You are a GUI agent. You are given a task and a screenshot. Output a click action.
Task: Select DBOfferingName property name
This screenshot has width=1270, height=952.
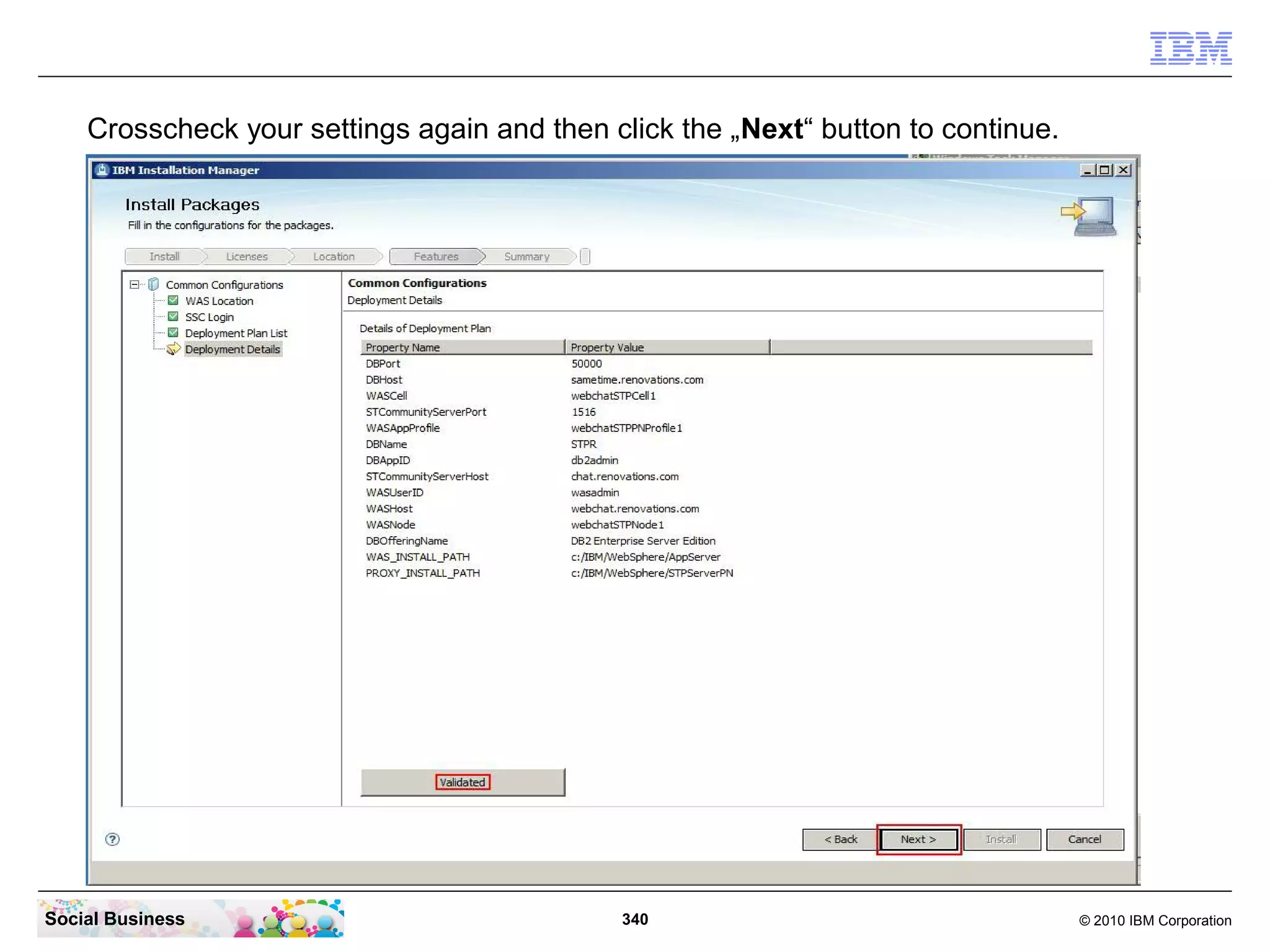click(x=407, y=541)
